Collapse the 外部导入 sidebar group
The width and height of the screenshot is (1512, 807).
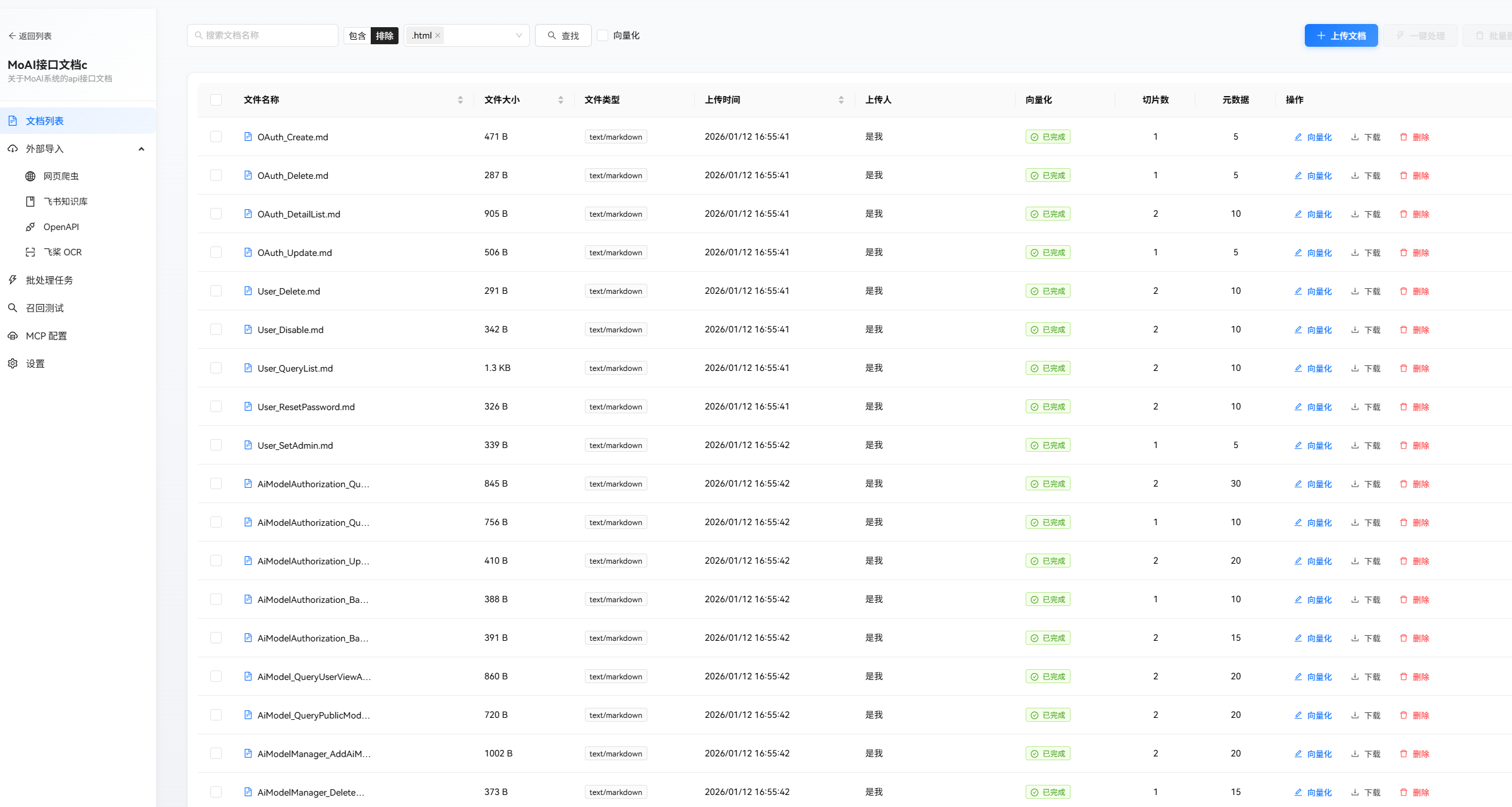(141, 149)
